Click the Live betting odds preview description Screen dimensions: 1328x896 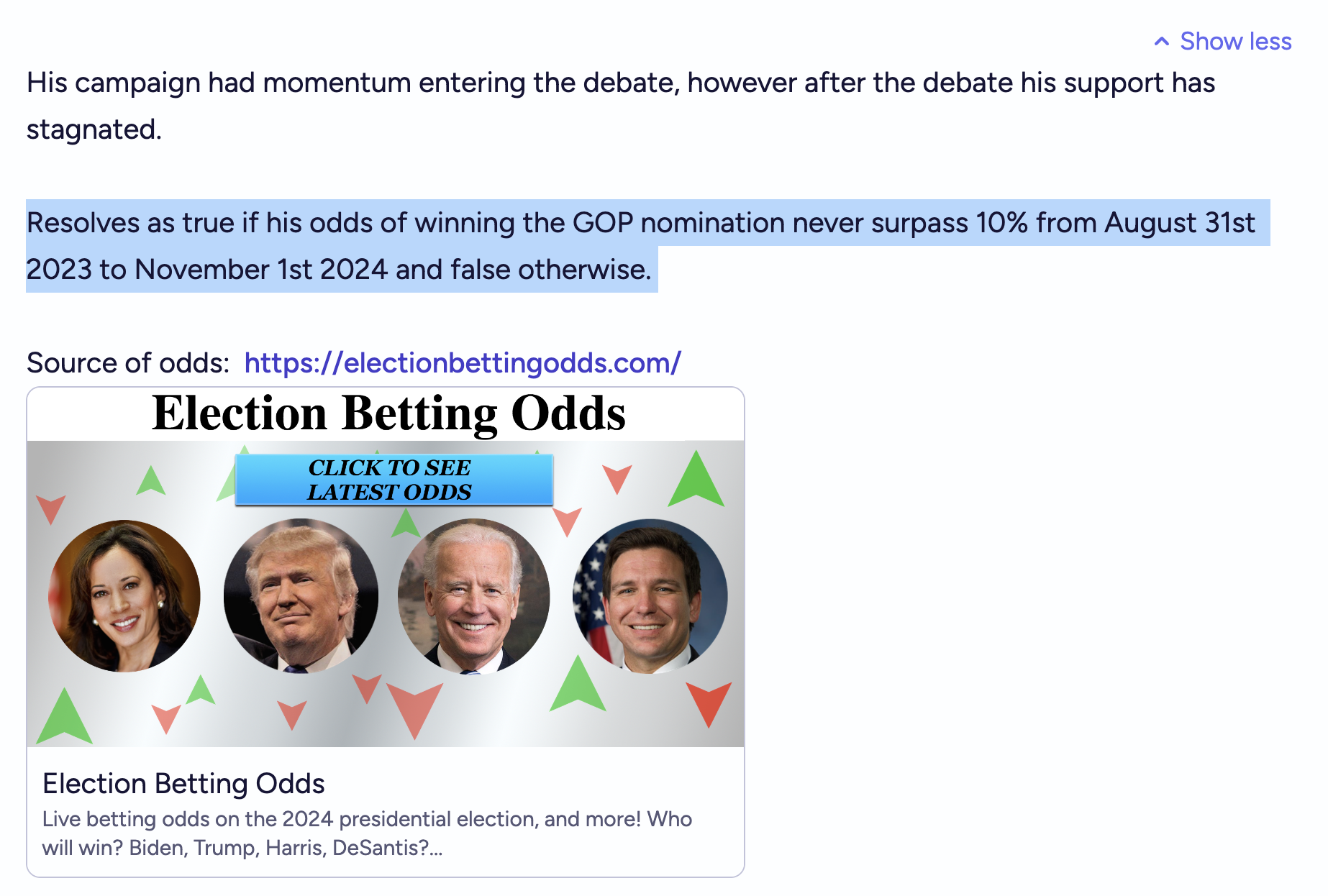[367, 833]
